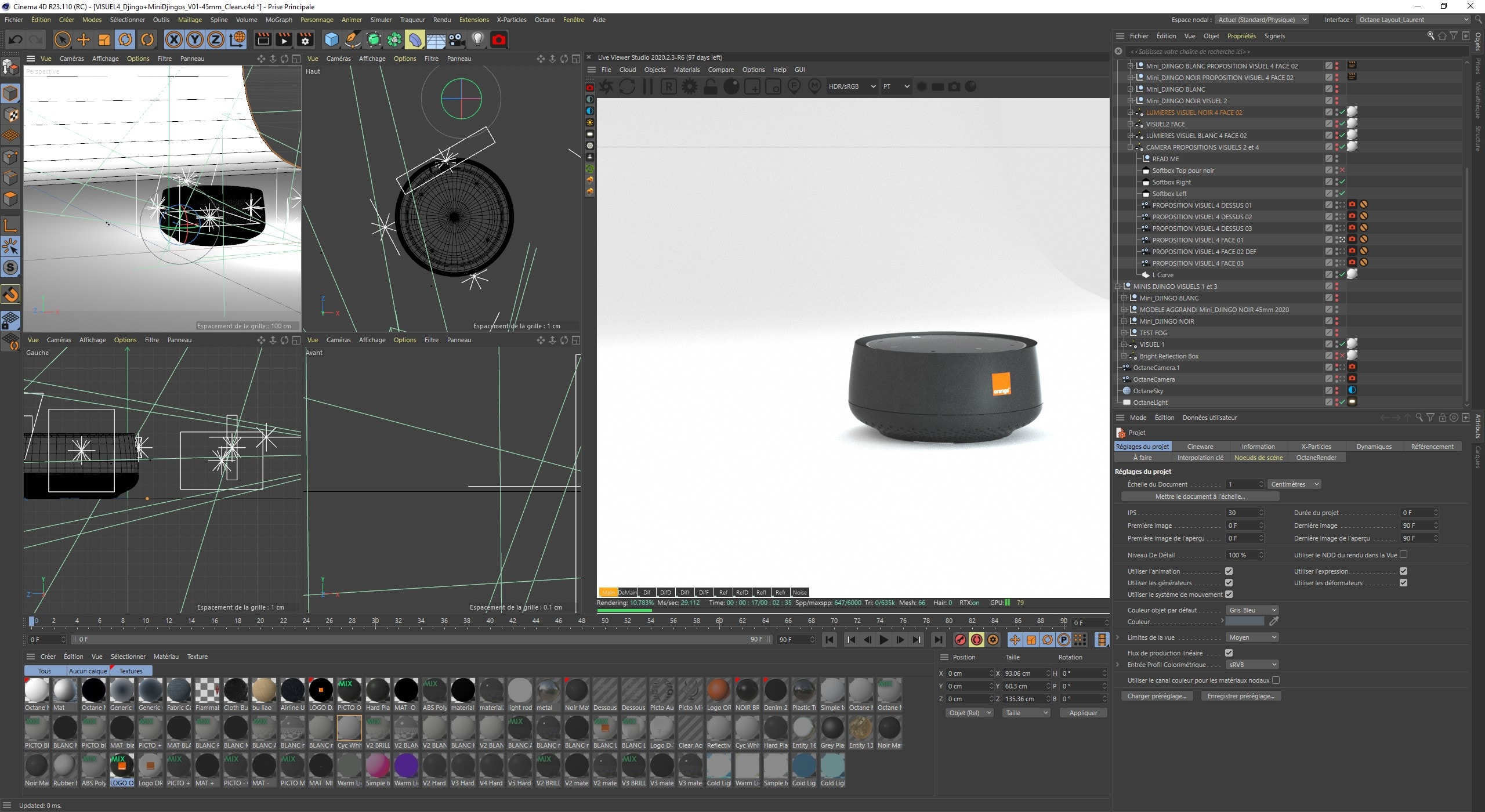Enable the Live Viewer pick material M icon

(815, 87)
